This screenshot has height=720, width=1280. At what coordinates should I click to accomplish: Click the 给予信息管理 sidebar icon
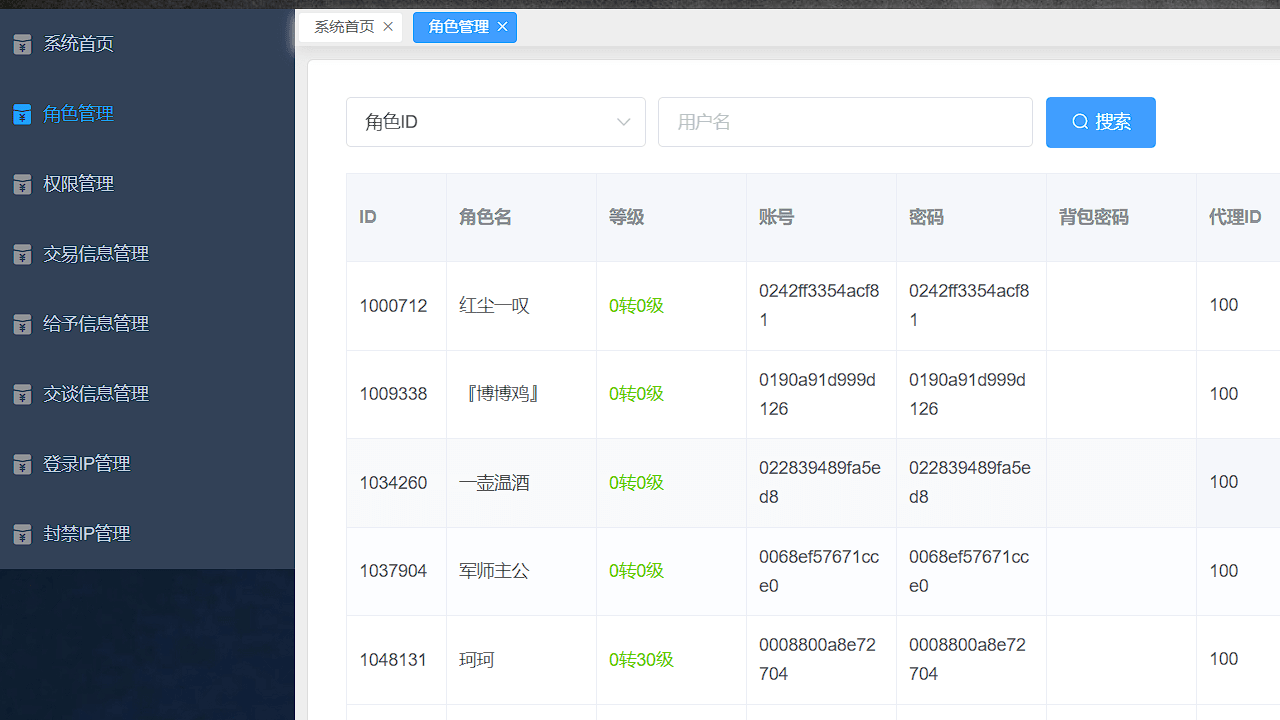[x=22, y=324]
